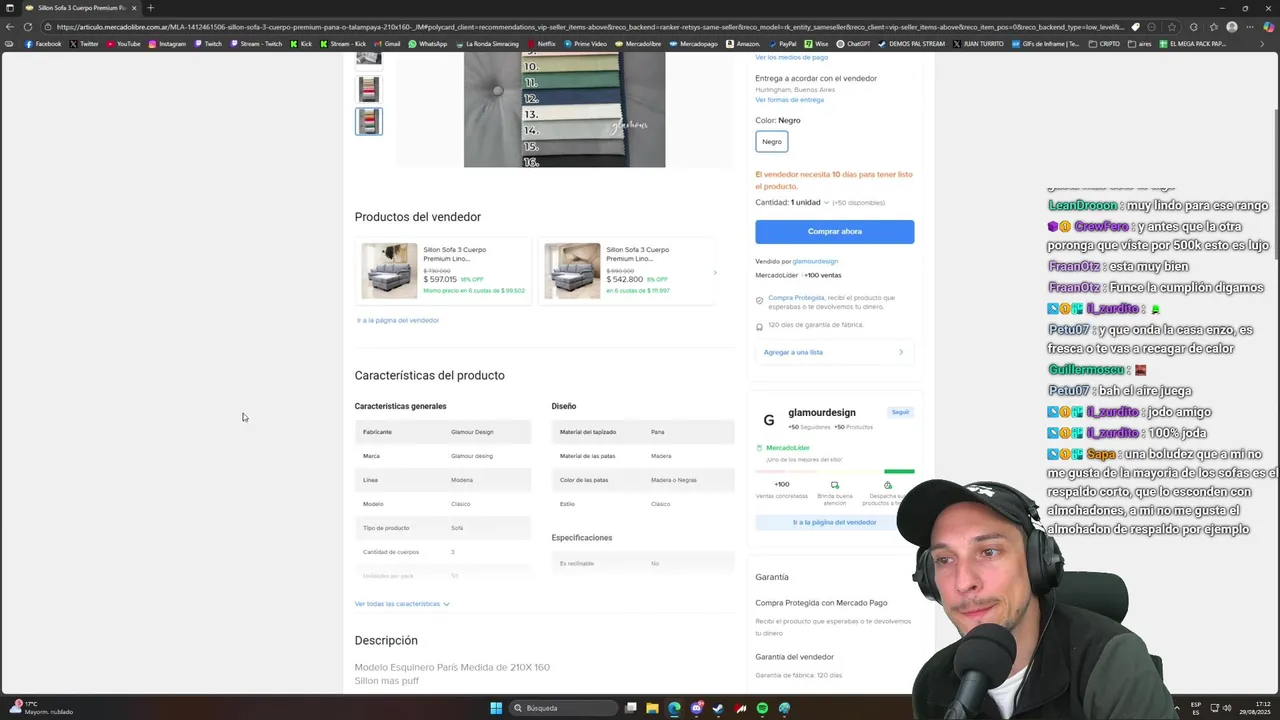Viewport: 1280px width, 720px height.
Task: Click the weather widget on taskbar
Action: [40, 708]
